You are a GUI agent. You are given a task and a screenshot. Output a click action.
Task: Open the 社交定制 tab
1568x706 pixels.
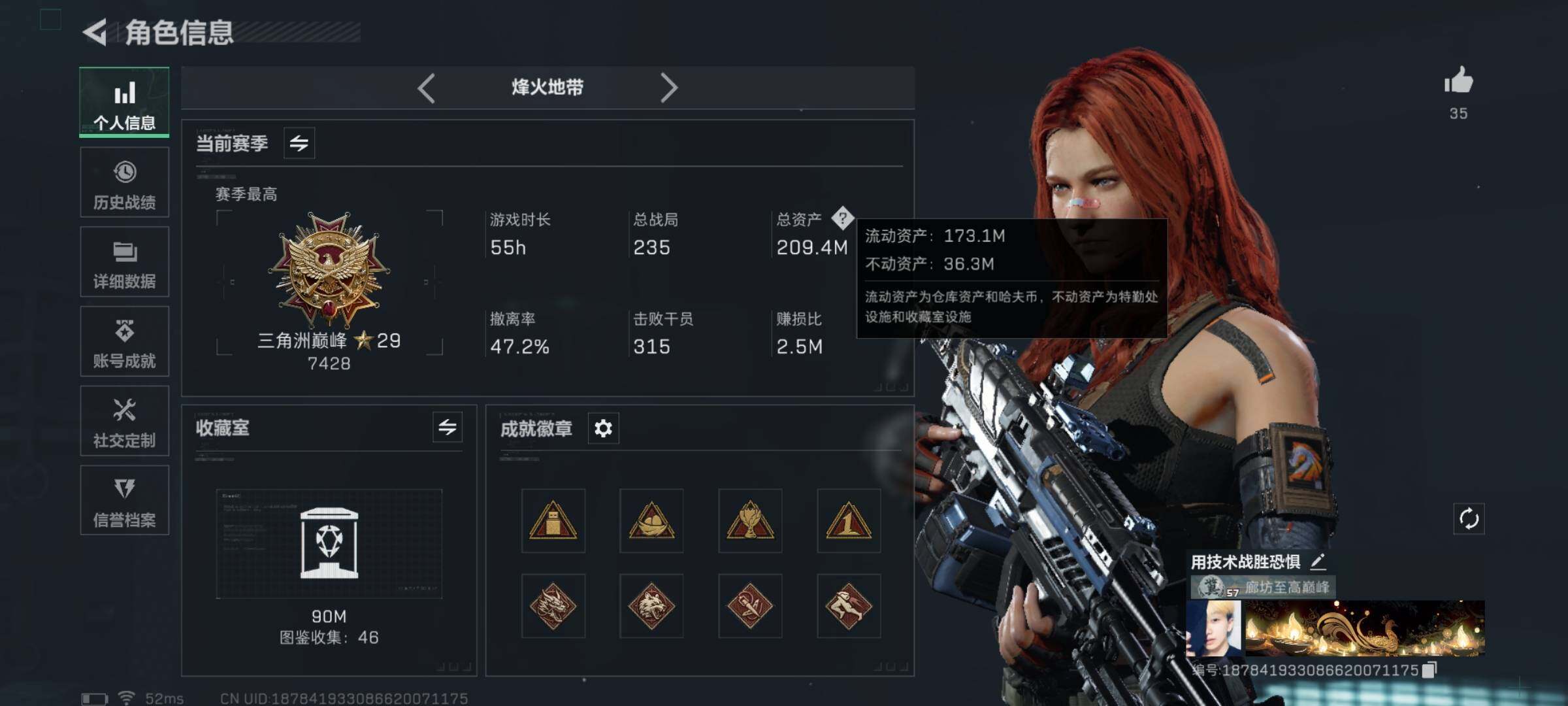coord(124,421)
